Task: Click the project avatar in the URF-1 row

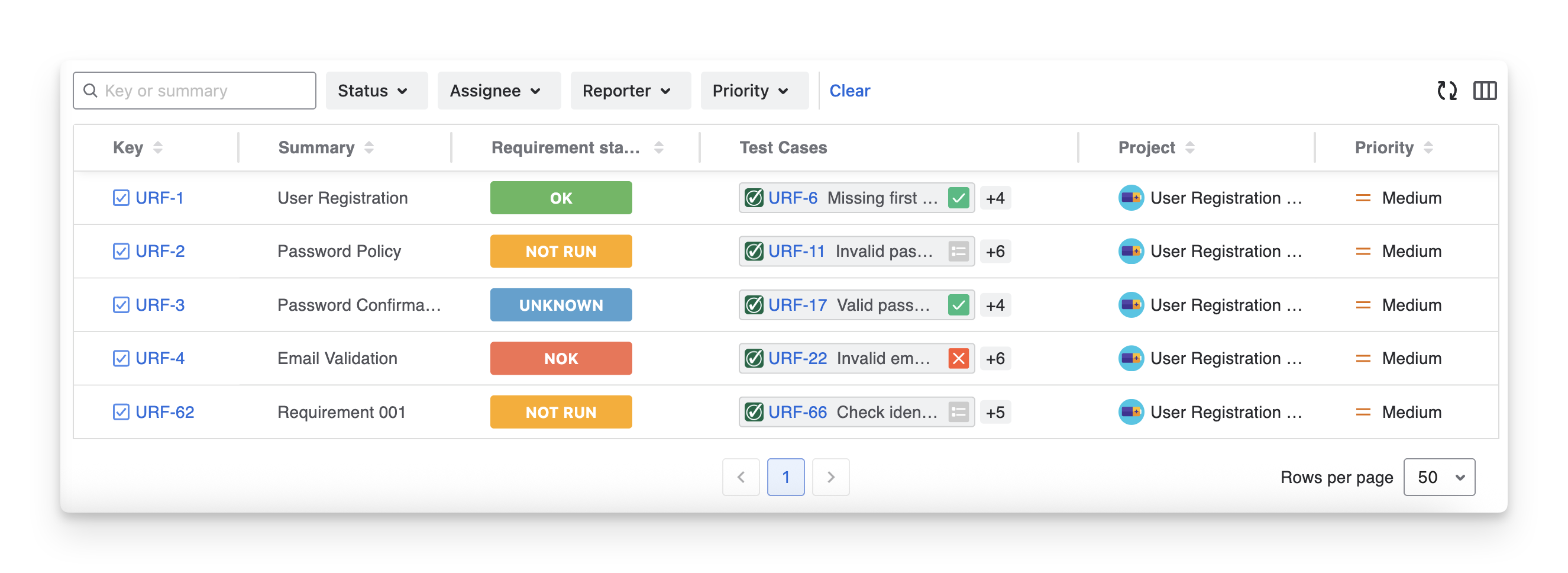Action: [x=1130, y=198]
